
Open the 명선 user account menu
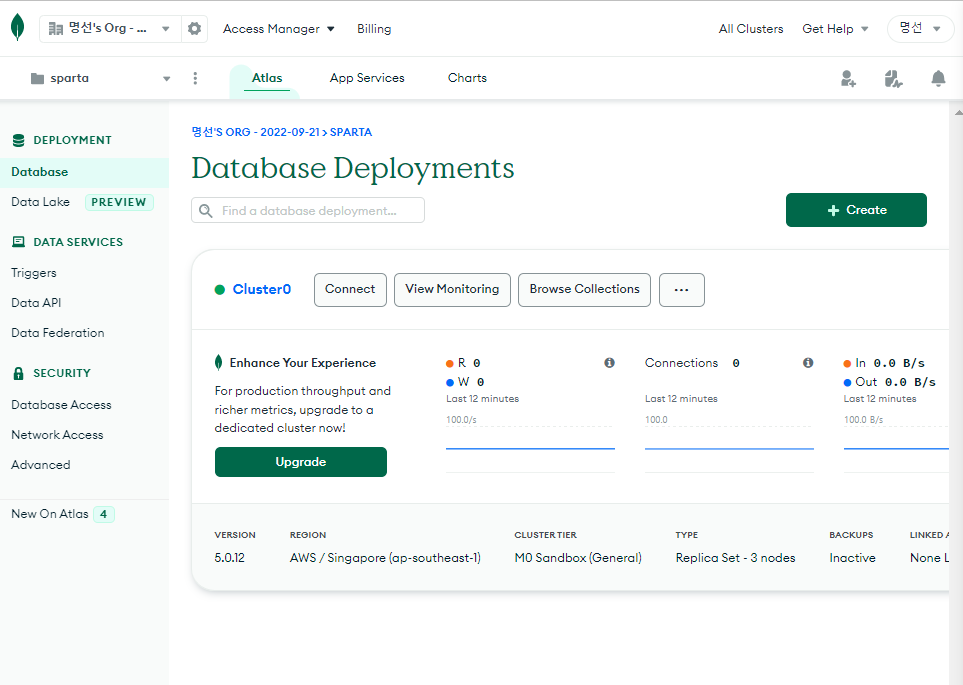point(920,29)
